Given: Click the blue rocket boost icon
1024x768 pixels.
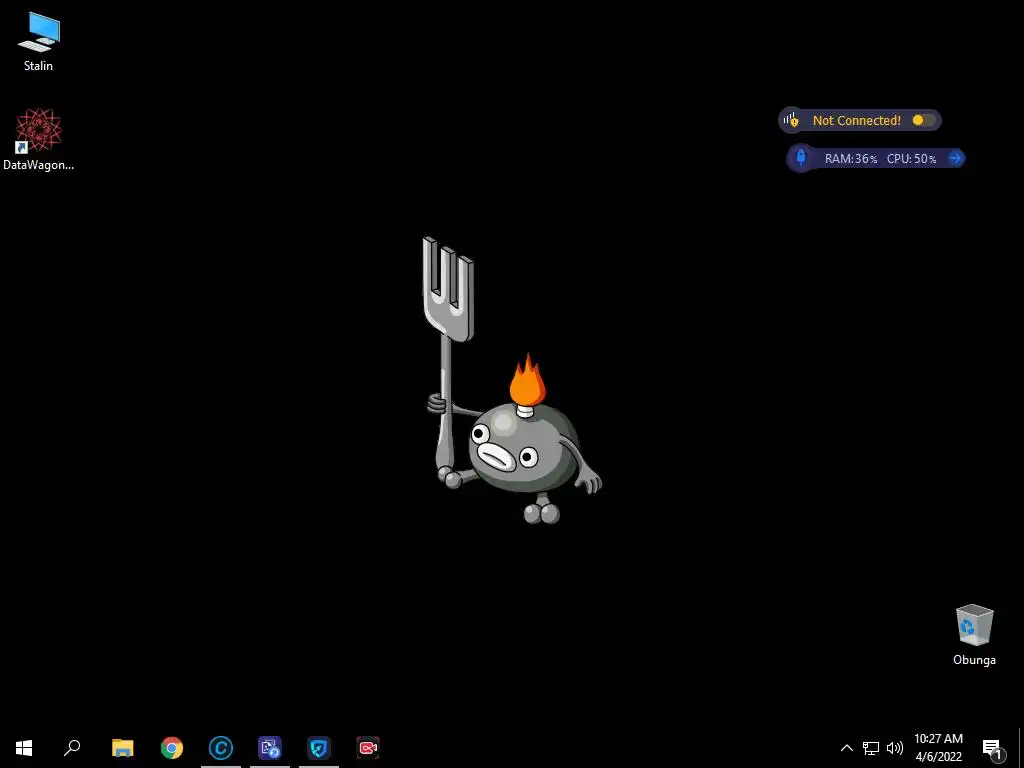Looking at the screenshot, I should click(x=801, y=158).
